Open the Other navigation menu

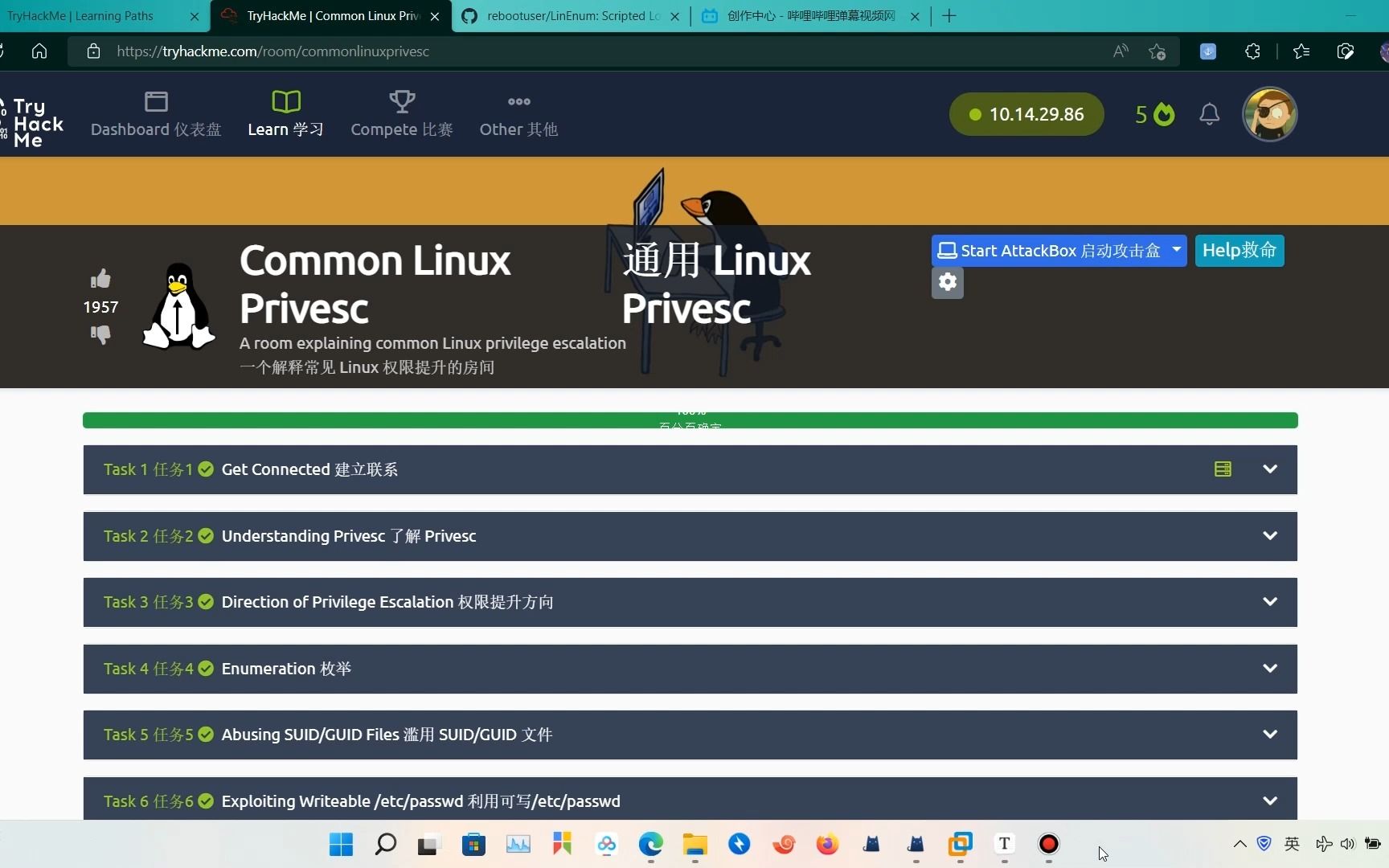tap(518, 115)
